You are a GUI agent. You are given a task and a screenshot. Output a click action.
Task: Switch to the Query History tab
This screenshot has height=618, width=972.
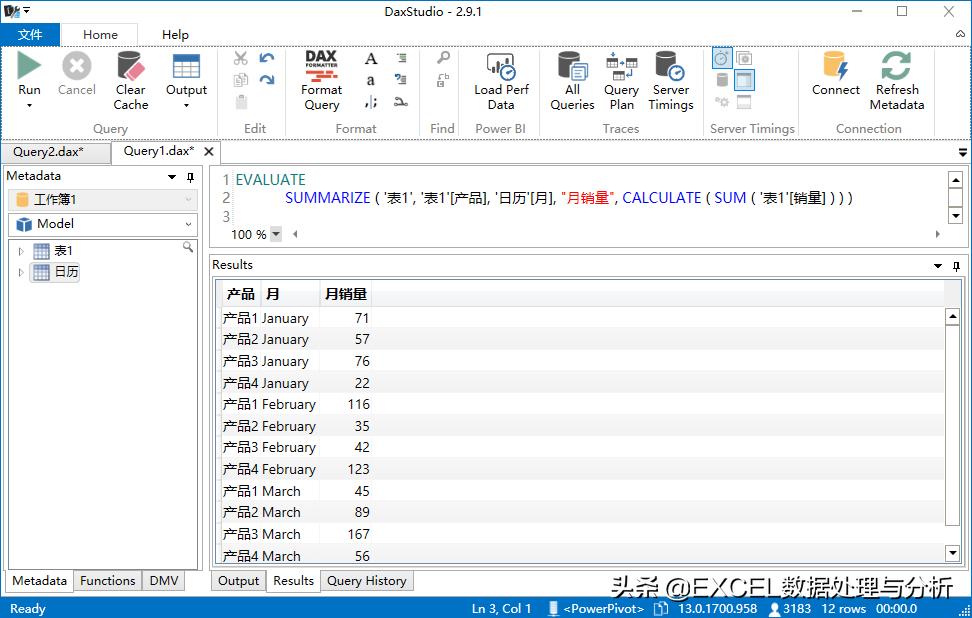pos(366,581)
